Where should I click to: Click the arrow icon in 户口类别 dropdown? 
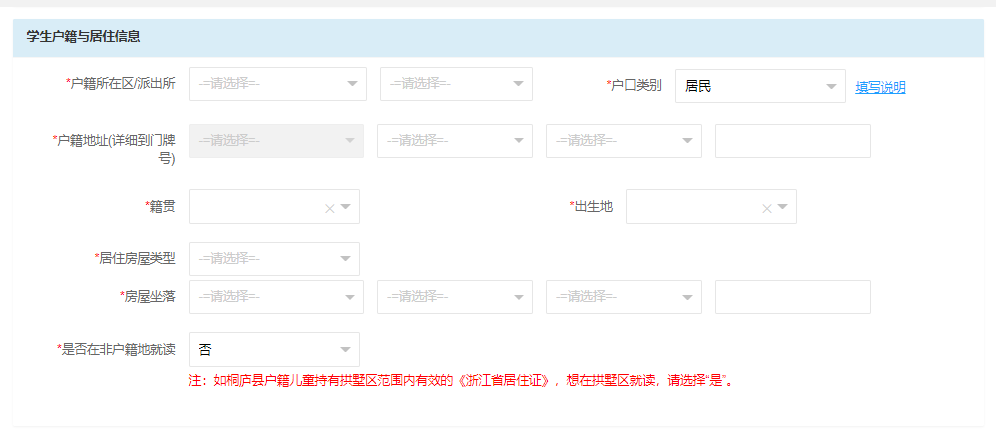point(831,86)
